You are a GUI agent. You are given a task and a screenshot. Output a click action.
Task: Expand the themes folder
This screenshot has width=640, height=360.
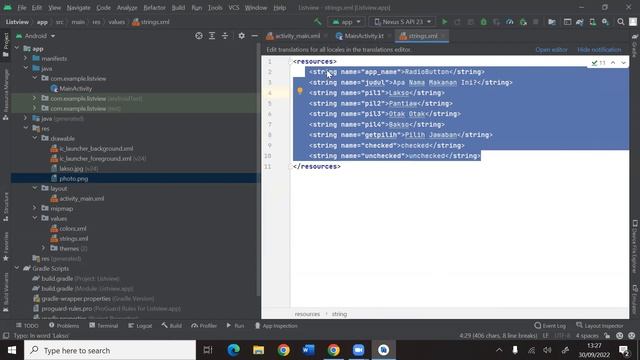coord(43,248)
